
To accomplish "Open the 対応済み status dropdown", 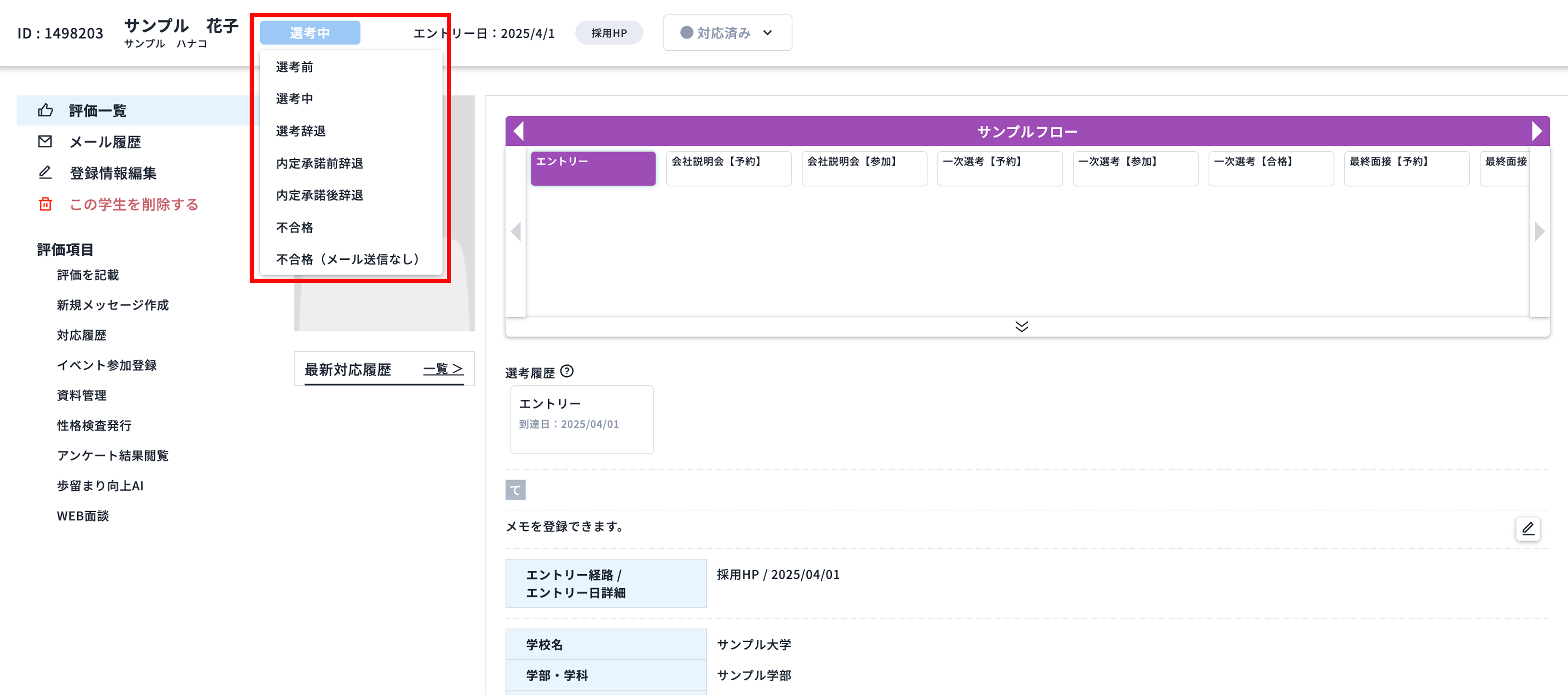I will click(x=727, y=33).
